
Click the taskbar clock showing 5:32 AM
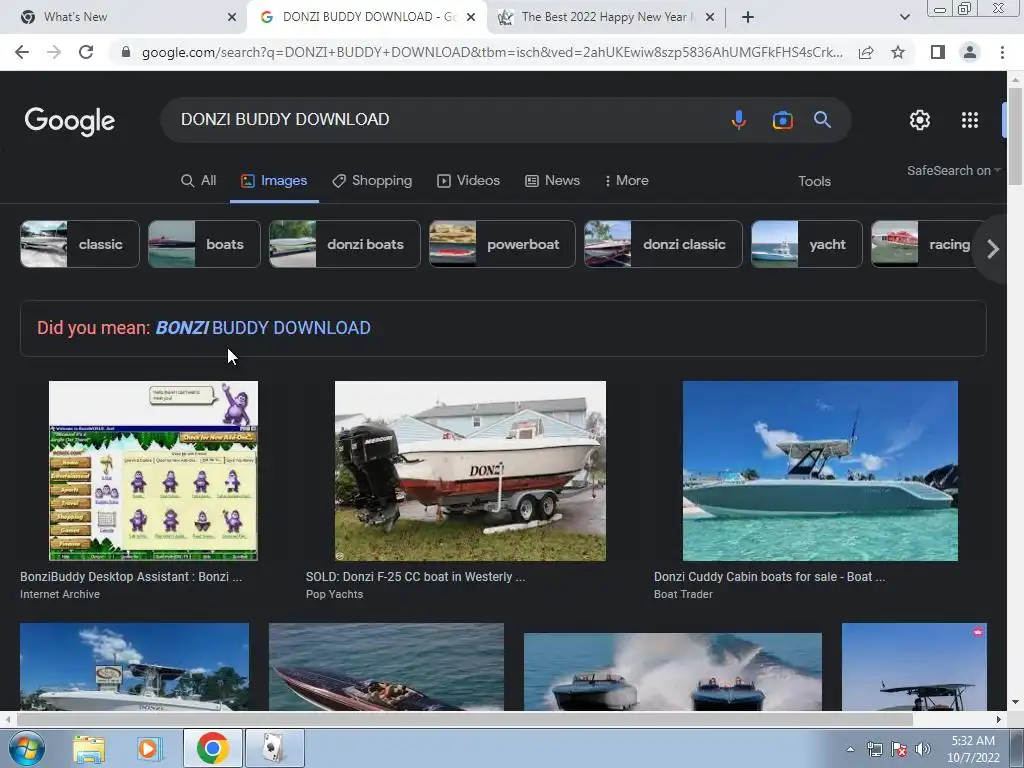(973, 749)
